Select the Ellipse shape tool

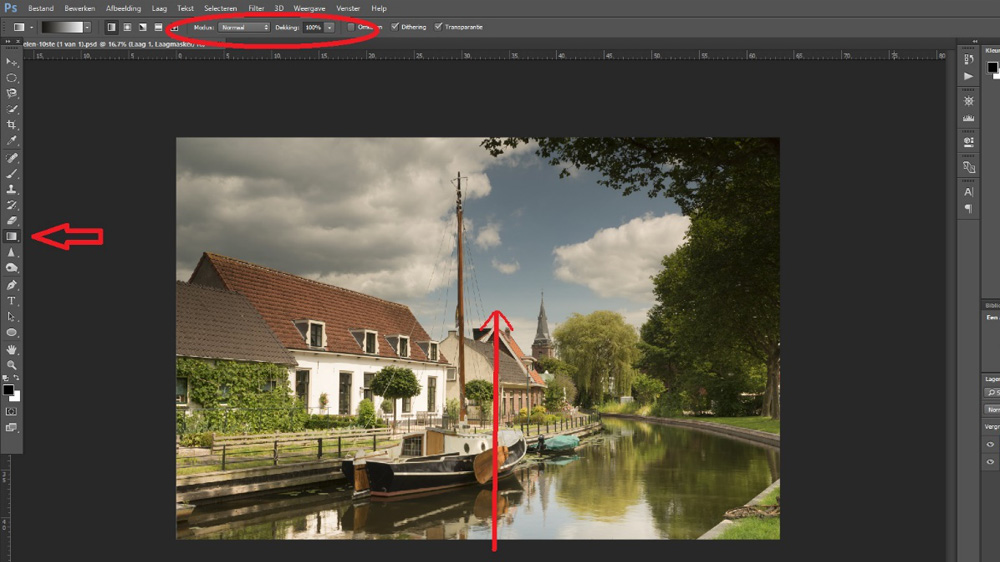11,332
